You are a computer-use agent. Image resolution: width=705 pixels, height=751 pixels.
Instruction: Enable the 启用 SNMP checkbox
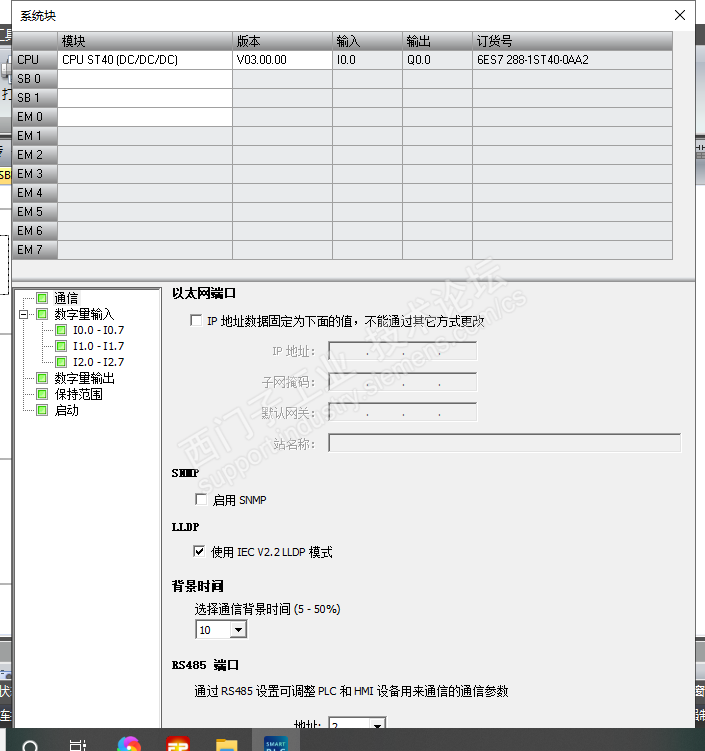(x=201, y=499)
